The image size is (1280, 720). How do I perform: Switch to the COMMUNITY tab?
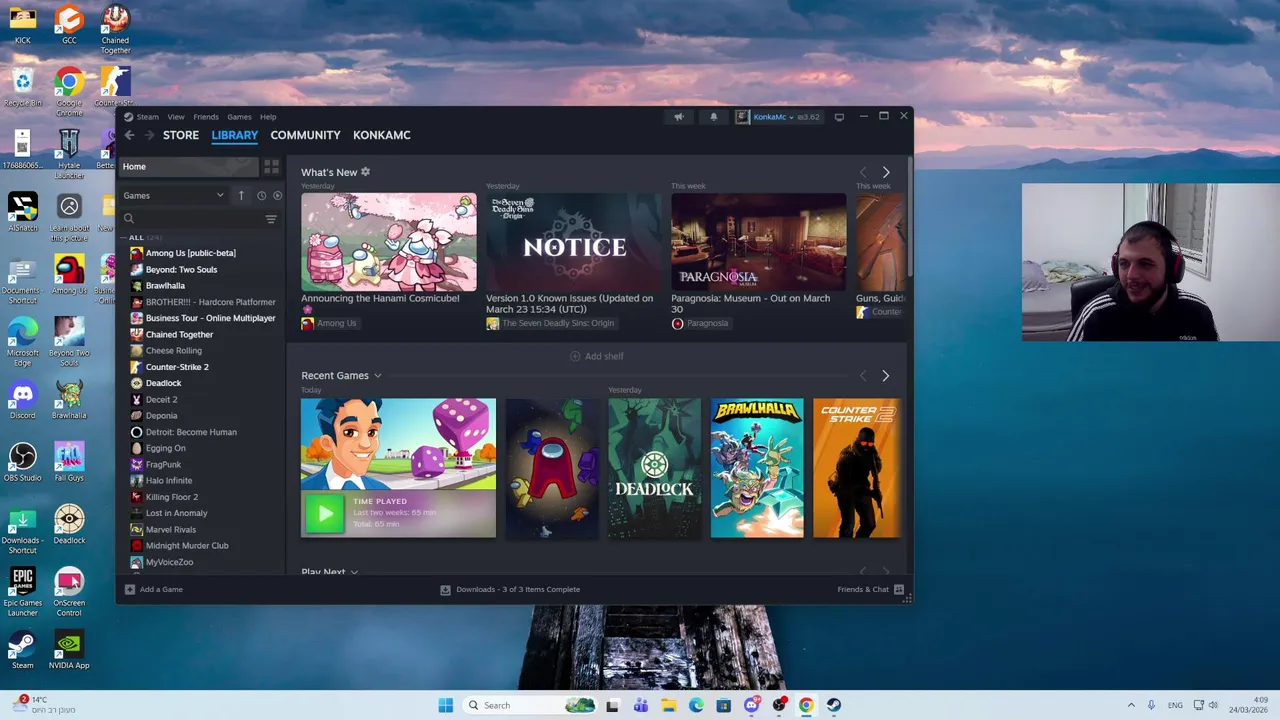305,135
